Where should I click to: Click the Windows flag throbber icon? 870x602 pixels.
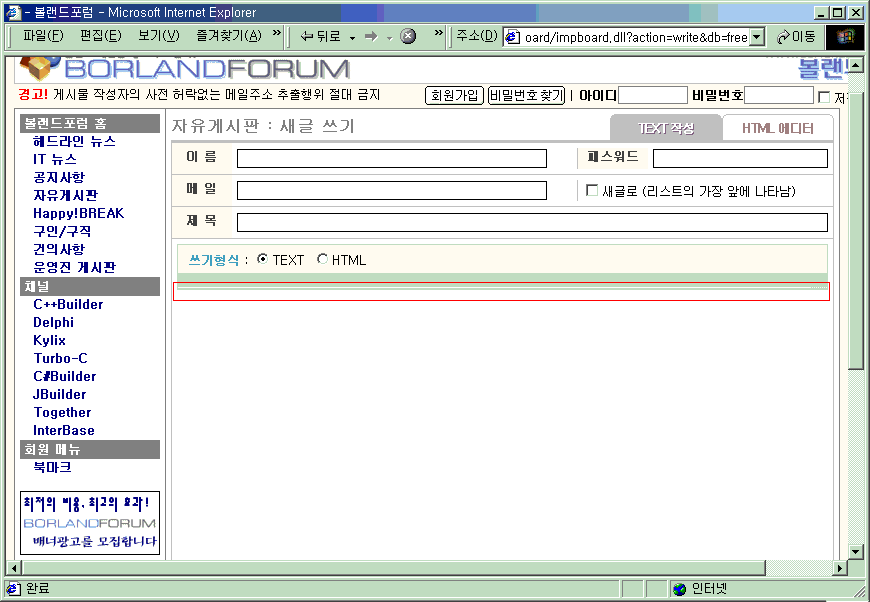coord(845,36)
